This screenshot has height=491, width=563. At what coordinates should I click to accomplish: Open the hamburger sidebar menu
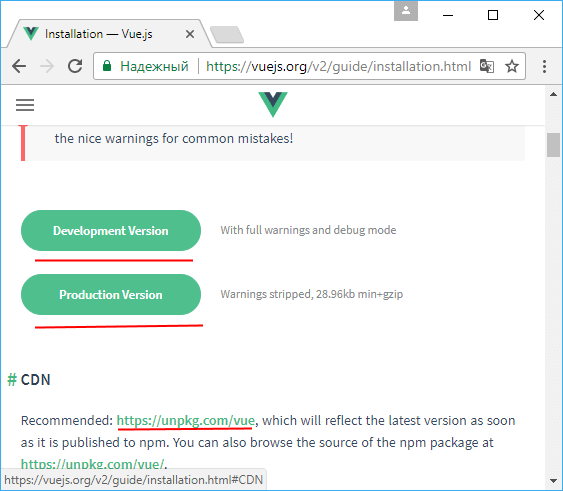click(x=25, y=105)
